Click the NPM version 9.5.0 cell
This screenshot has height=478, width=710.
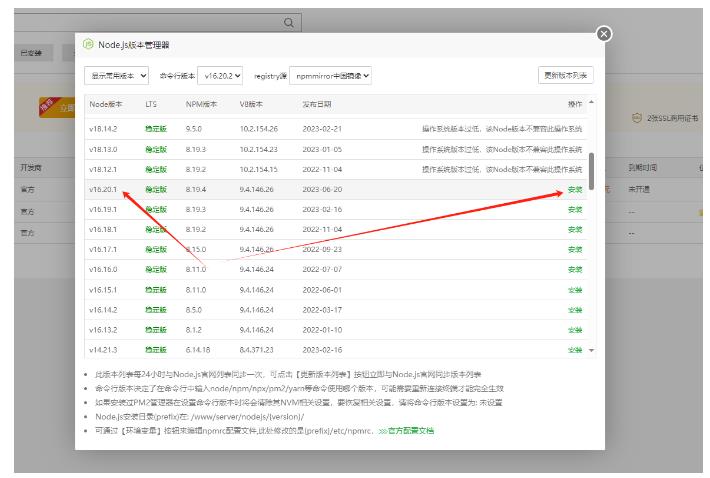(x=193, y=129)
